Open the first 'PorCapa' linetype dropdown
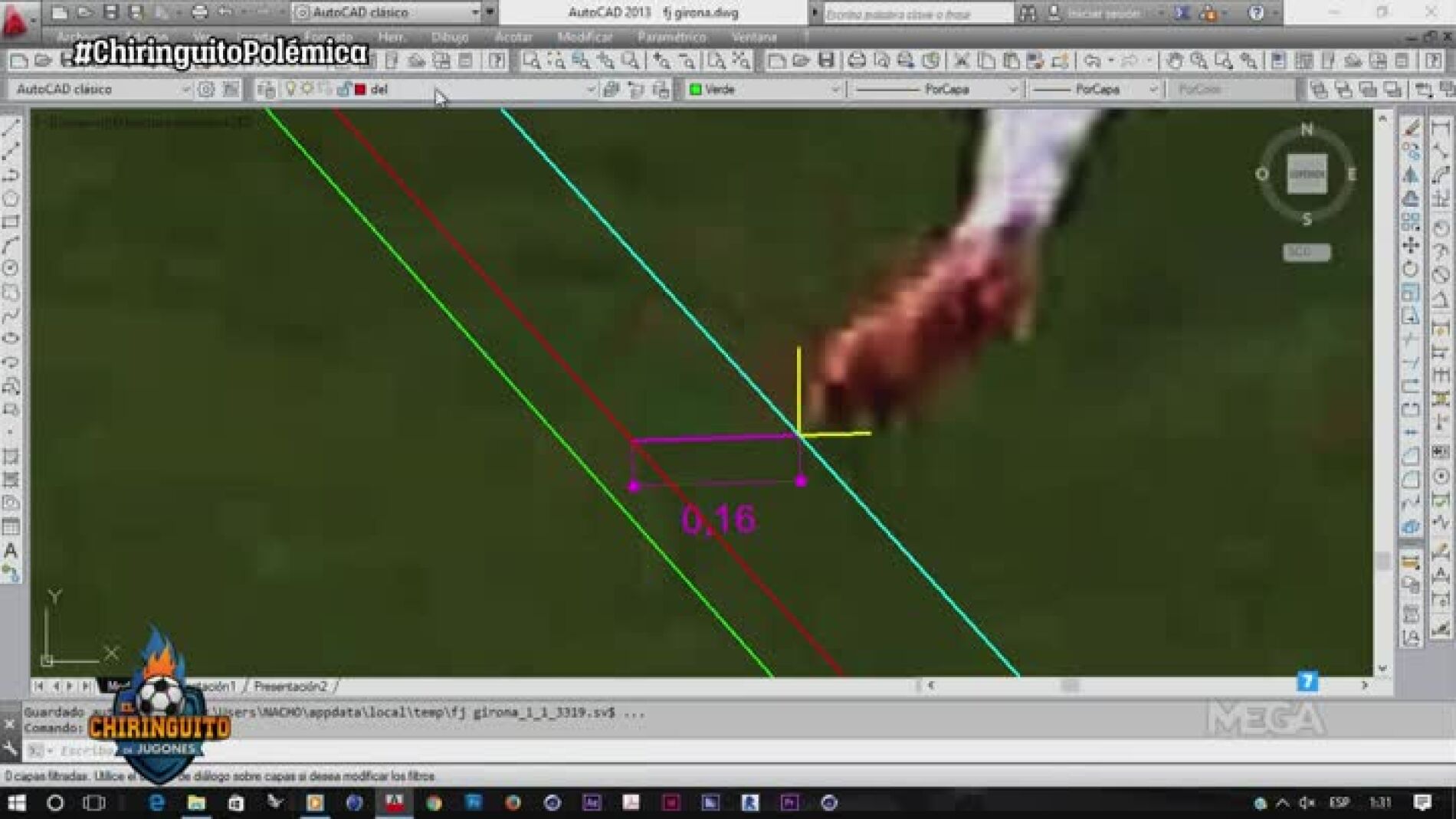1456x819 pixels. pos(1012,90)
